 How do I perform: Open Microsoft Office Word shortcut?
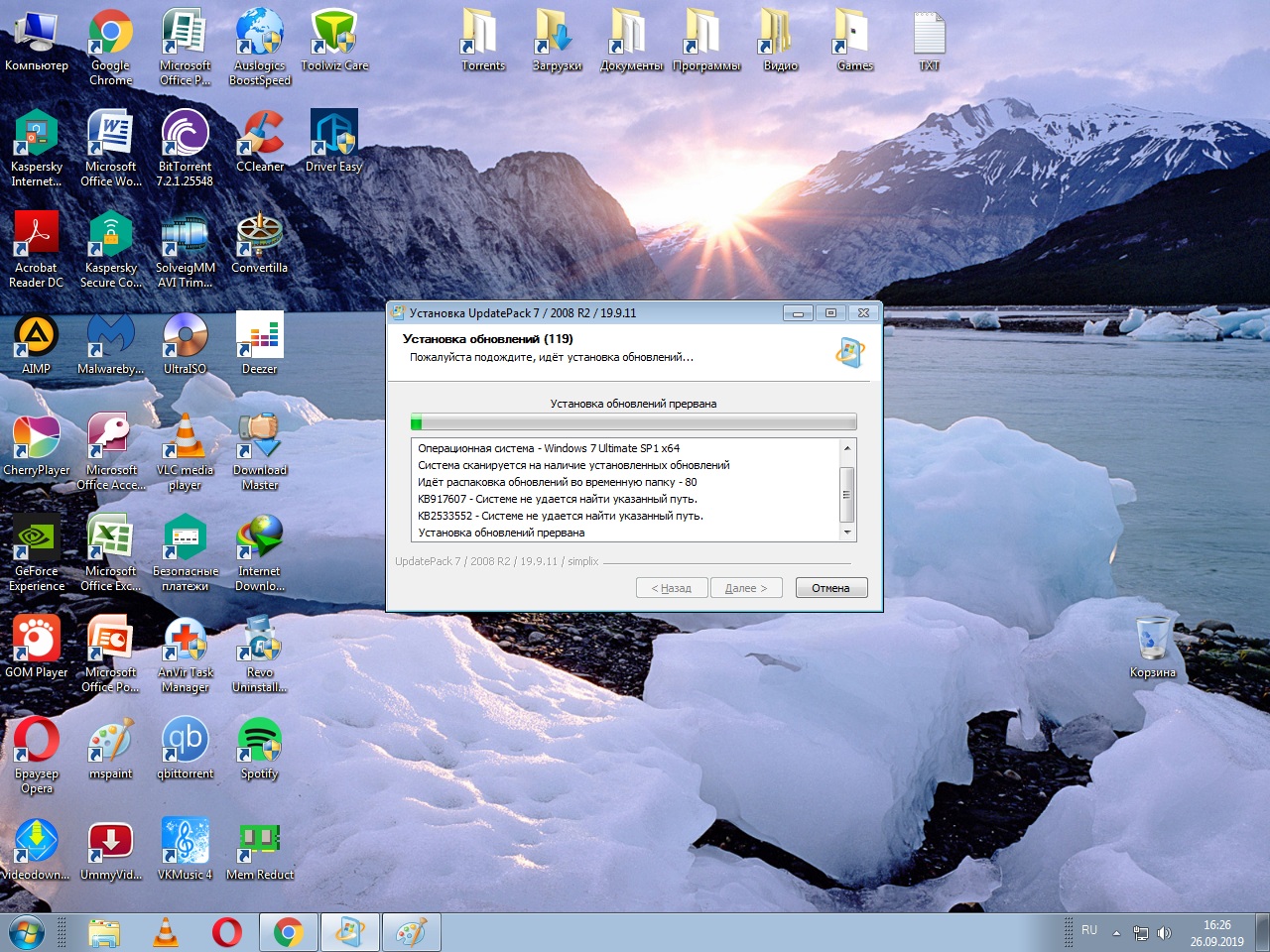coord(111,149)
